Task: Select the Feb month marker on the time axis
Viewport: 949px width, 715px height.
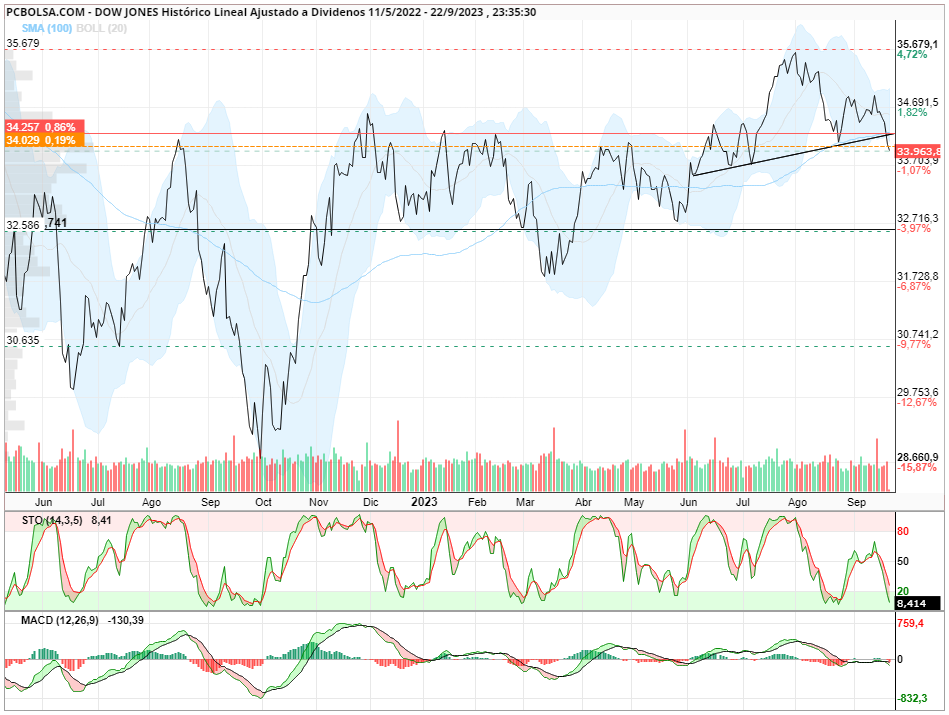Action: (x=477, y=502)
